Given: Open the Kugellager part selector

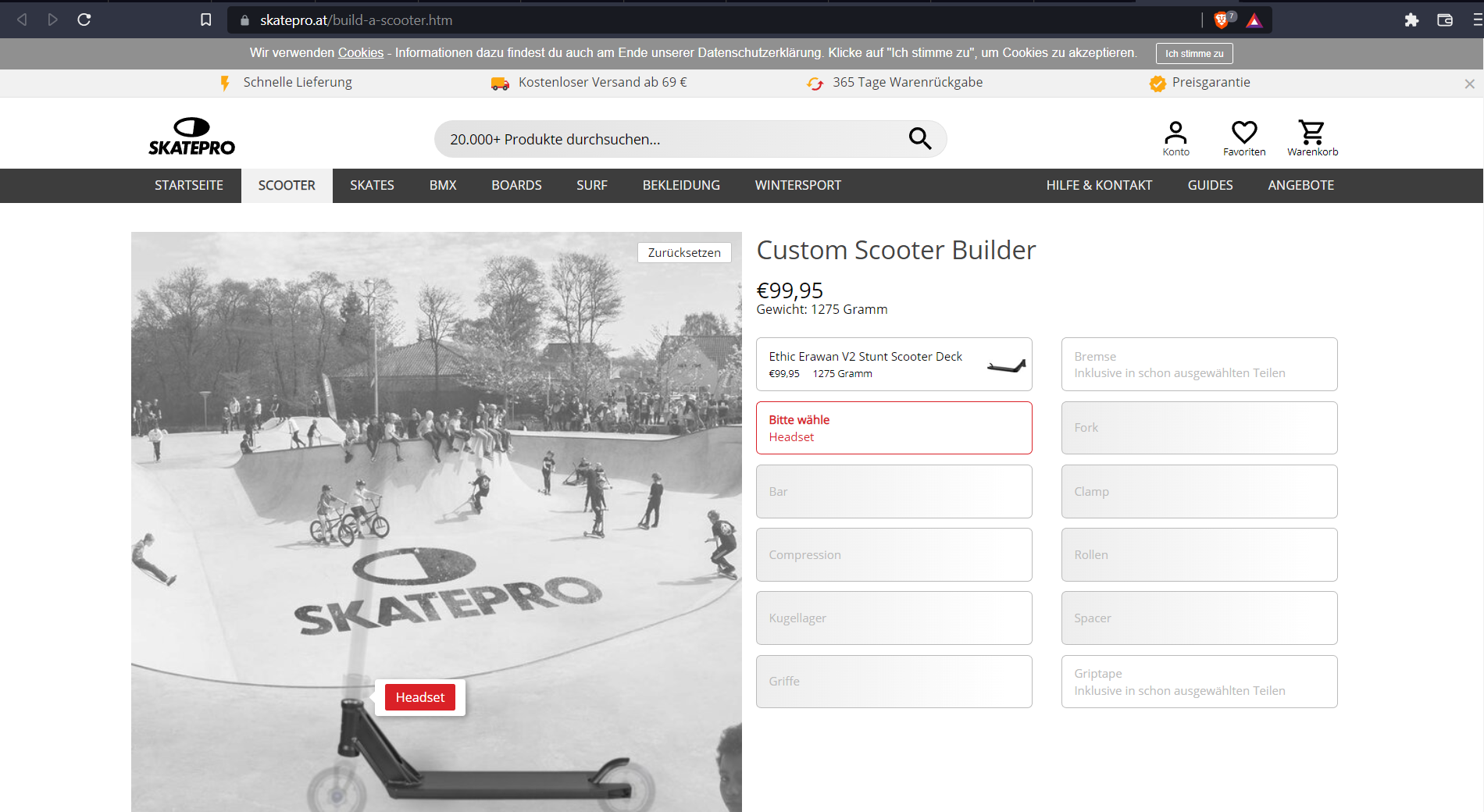Looking at the screenshot, I should (894, 618).
